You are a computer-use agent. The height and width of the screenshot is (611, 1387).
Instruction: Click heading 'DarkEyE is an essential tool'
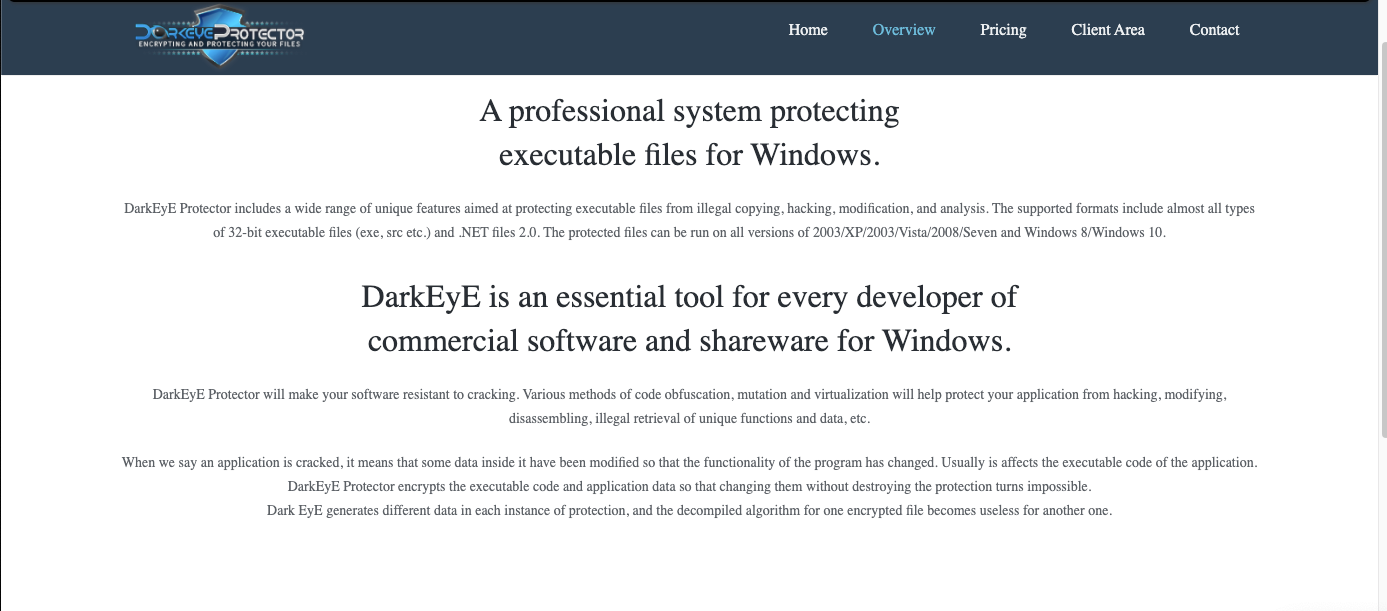tap(689, 297)
